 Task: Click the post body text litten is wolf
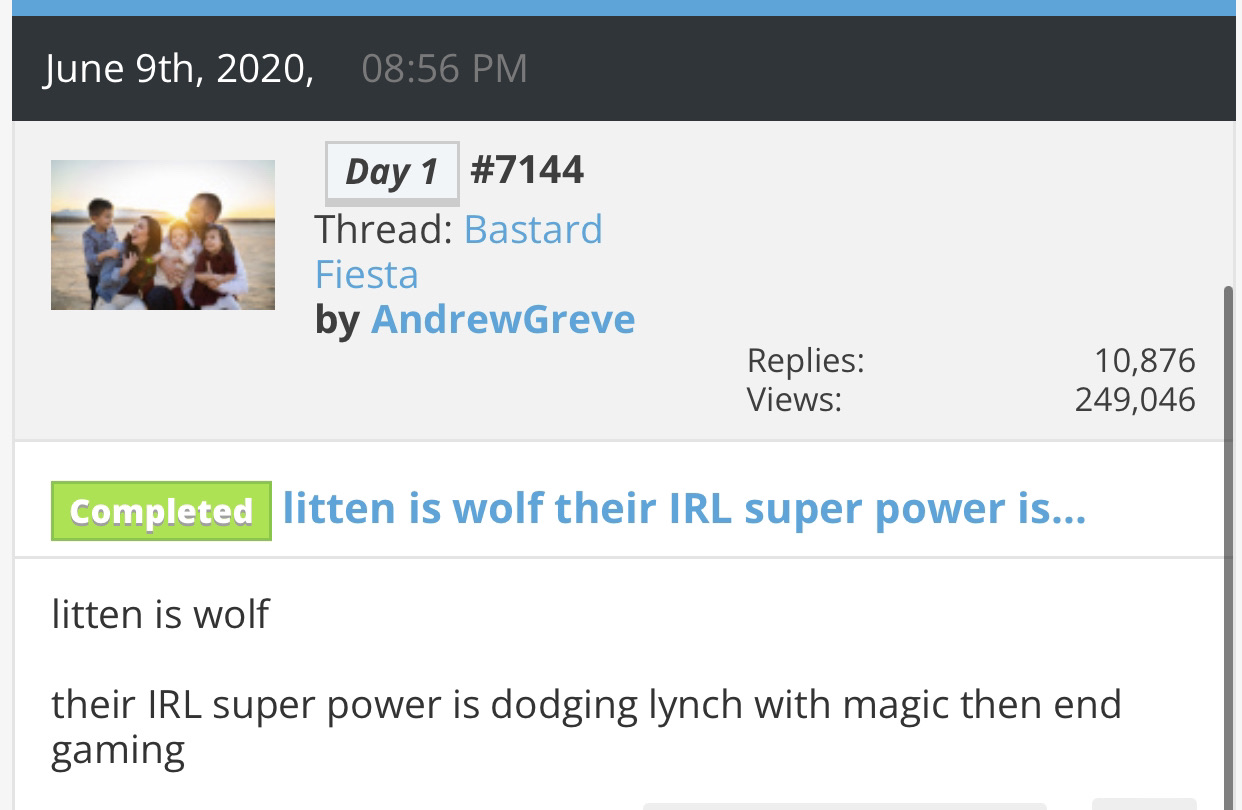160,614
